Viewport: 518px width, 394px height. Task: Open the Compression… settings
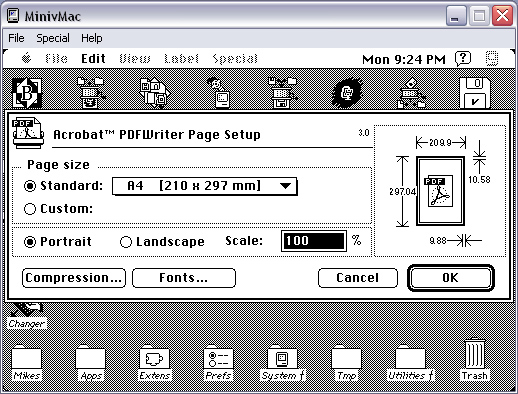74,278
